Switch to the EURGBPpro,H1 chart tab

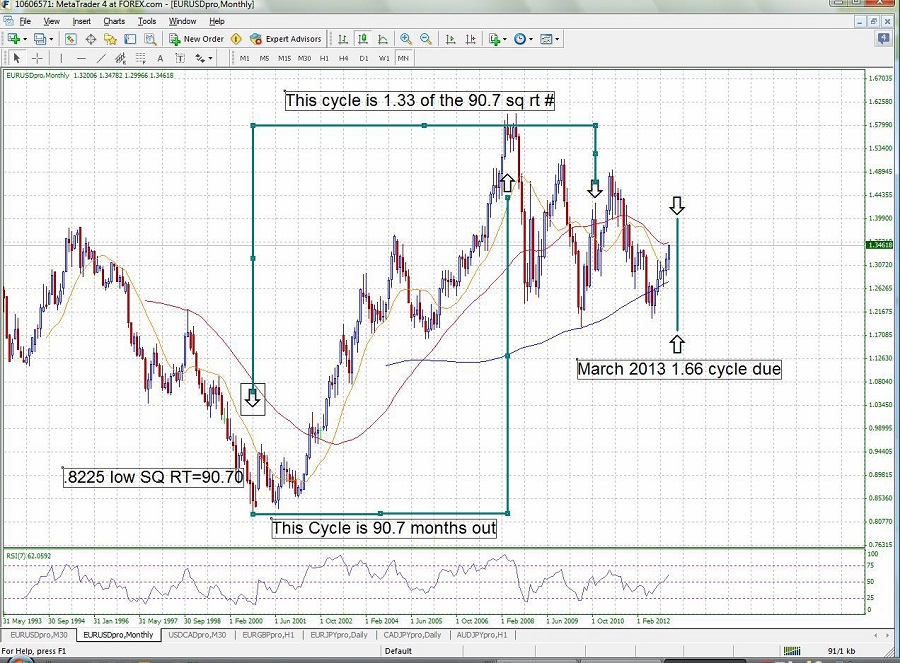pos(268,635)
